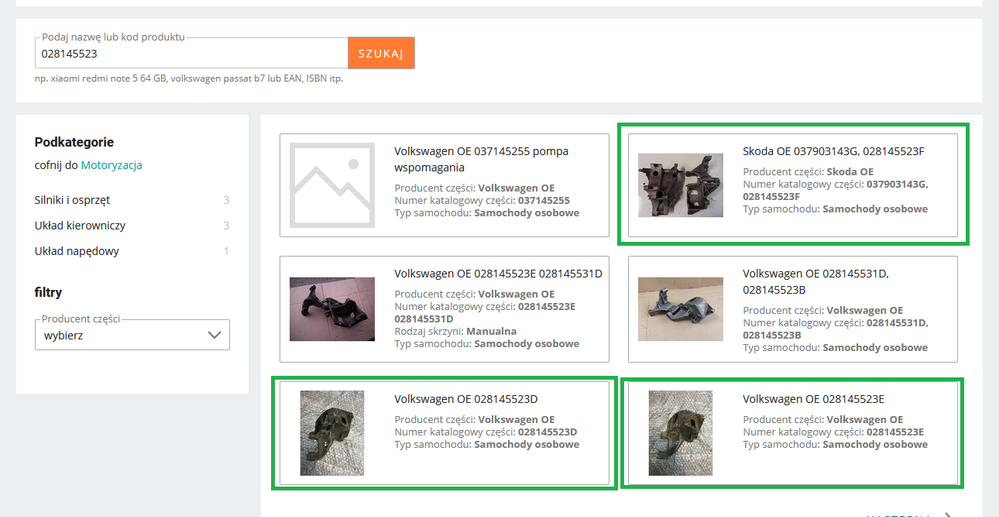Open the Volkswagen OE 028145523E listing title

tap(813, 399)
